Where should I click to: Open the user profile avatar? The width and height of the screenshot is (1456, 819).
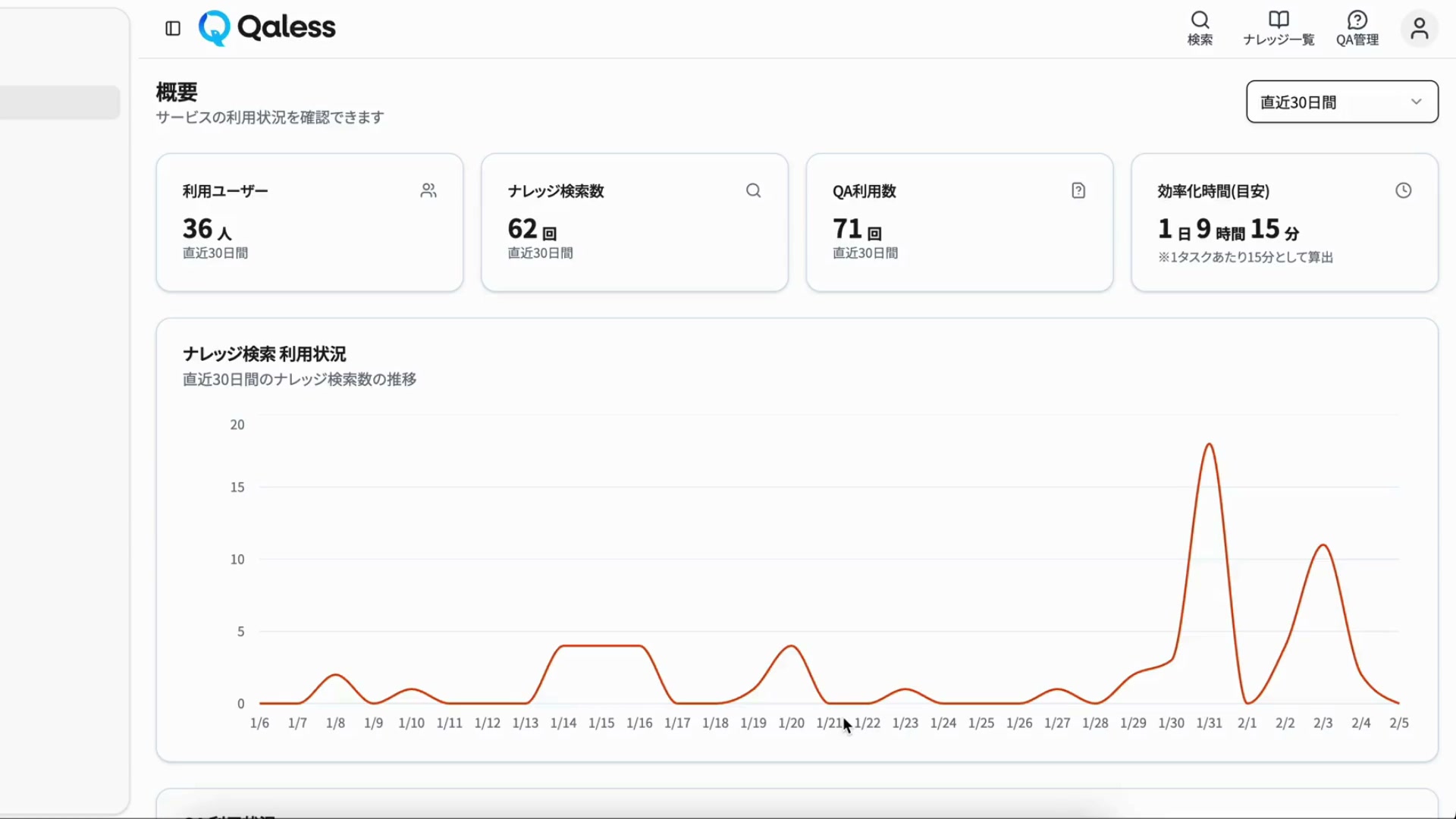[x=1419, y=29]
